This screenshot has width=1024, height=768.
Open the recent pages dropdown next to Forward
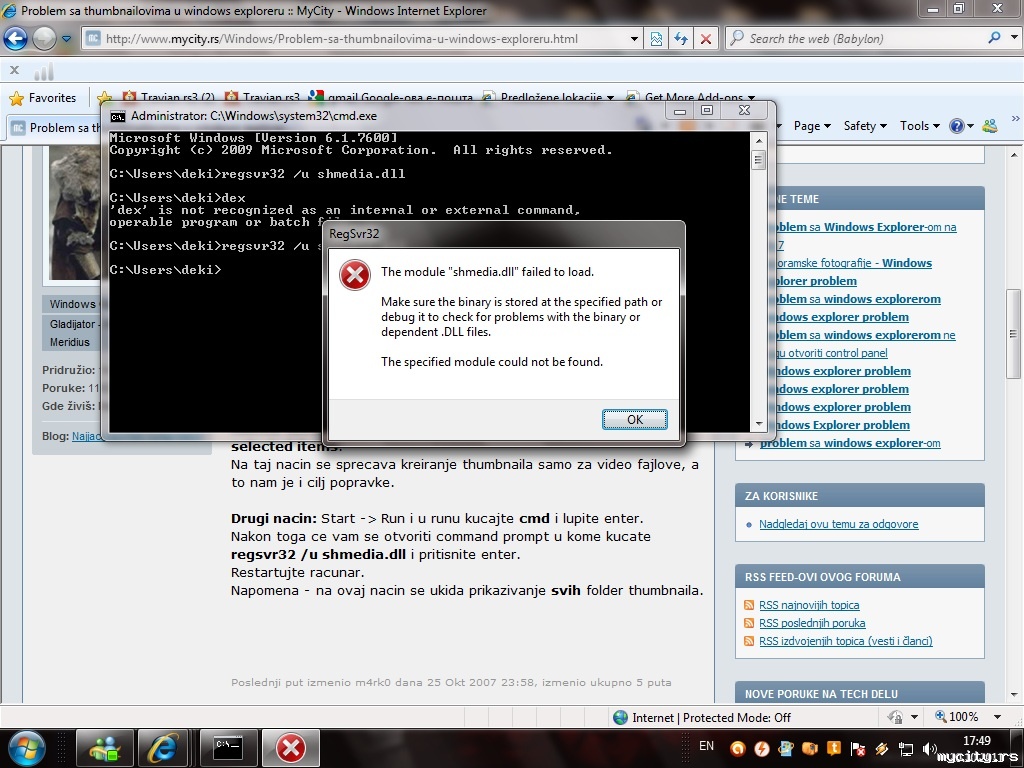click(x=66, y=39)
